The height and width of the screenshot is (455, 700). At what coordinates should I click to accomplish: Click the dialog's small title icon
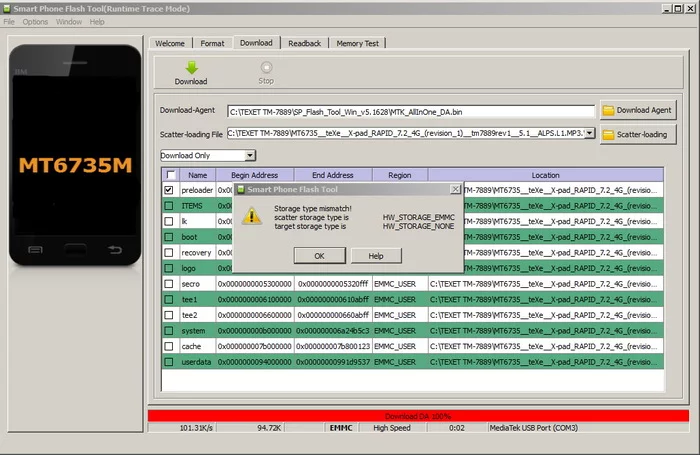(241, 189)
